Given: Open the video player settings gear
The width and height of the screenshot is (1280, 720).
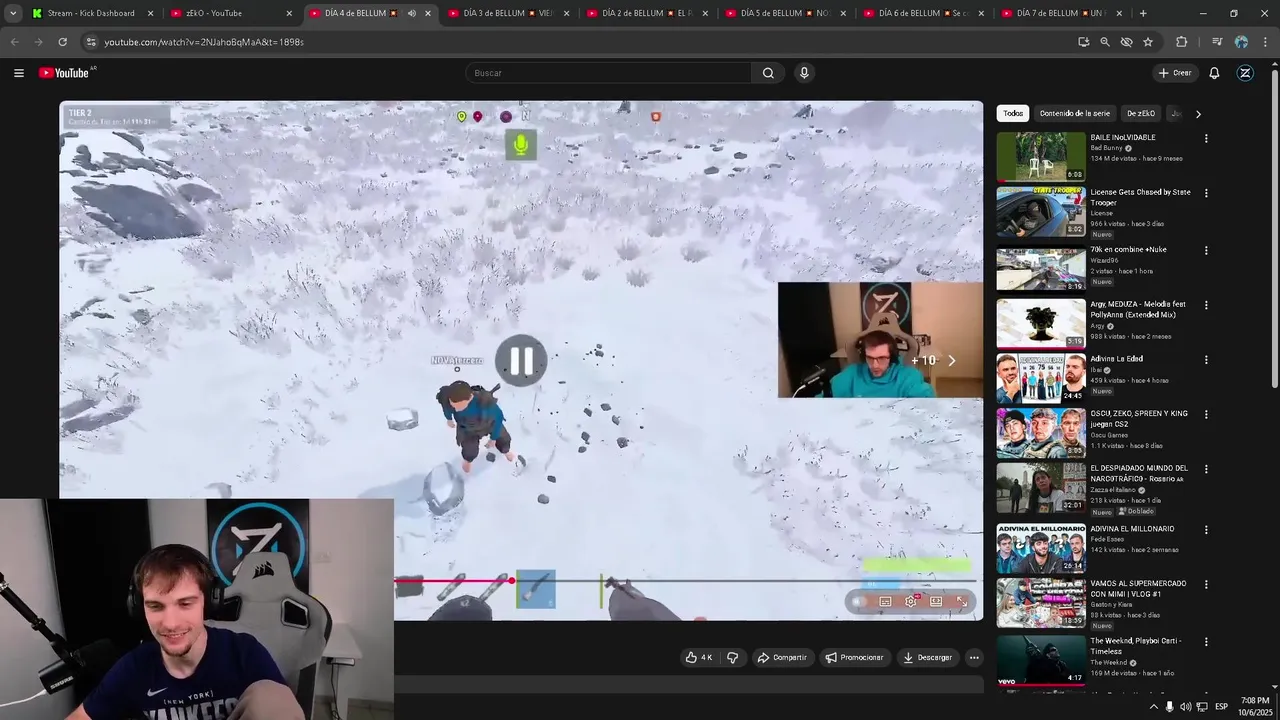Looking at the screenshot, I should [x=911, y=601].
